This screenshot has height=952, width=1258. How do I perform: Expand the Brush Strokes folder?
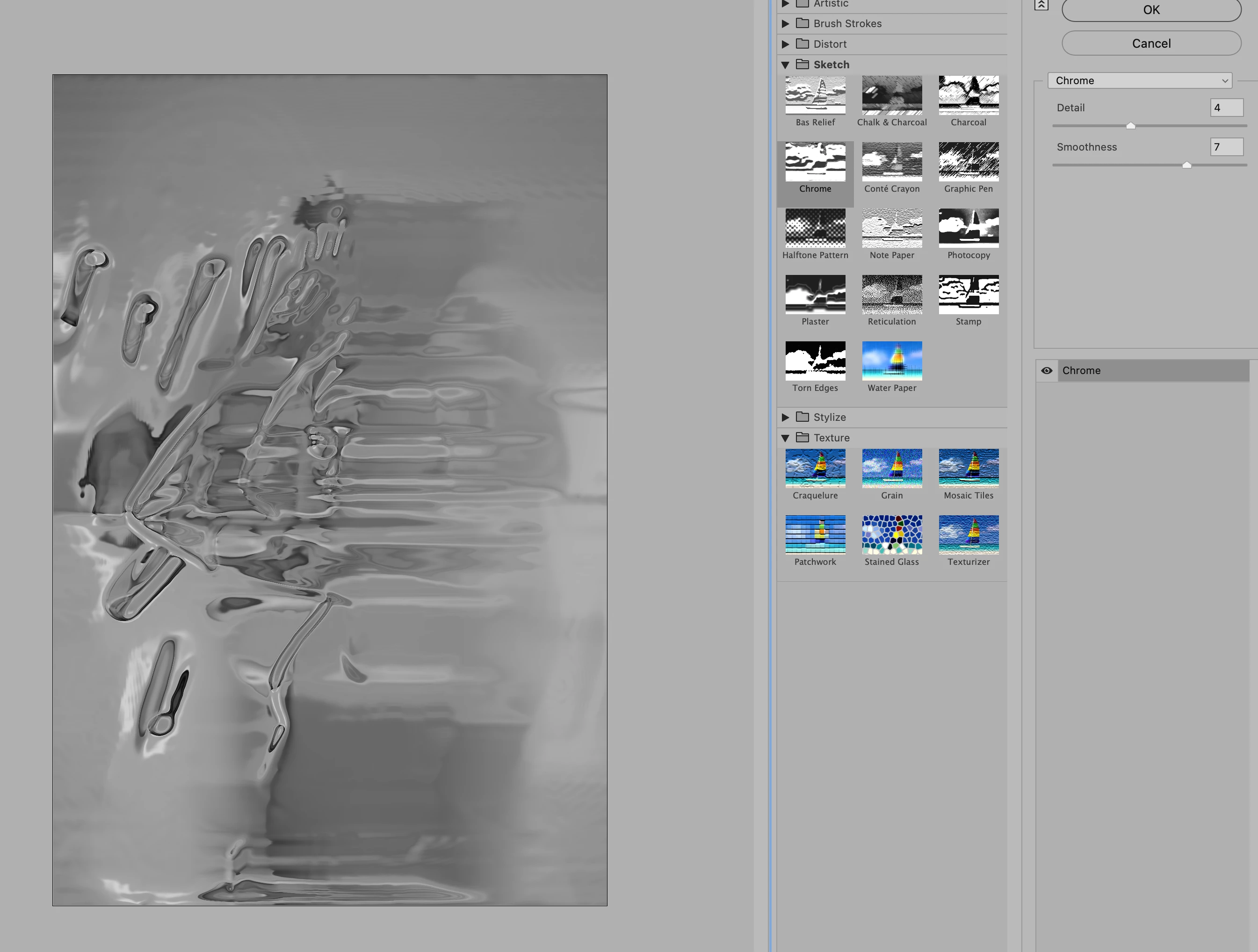tap(785, 24)
